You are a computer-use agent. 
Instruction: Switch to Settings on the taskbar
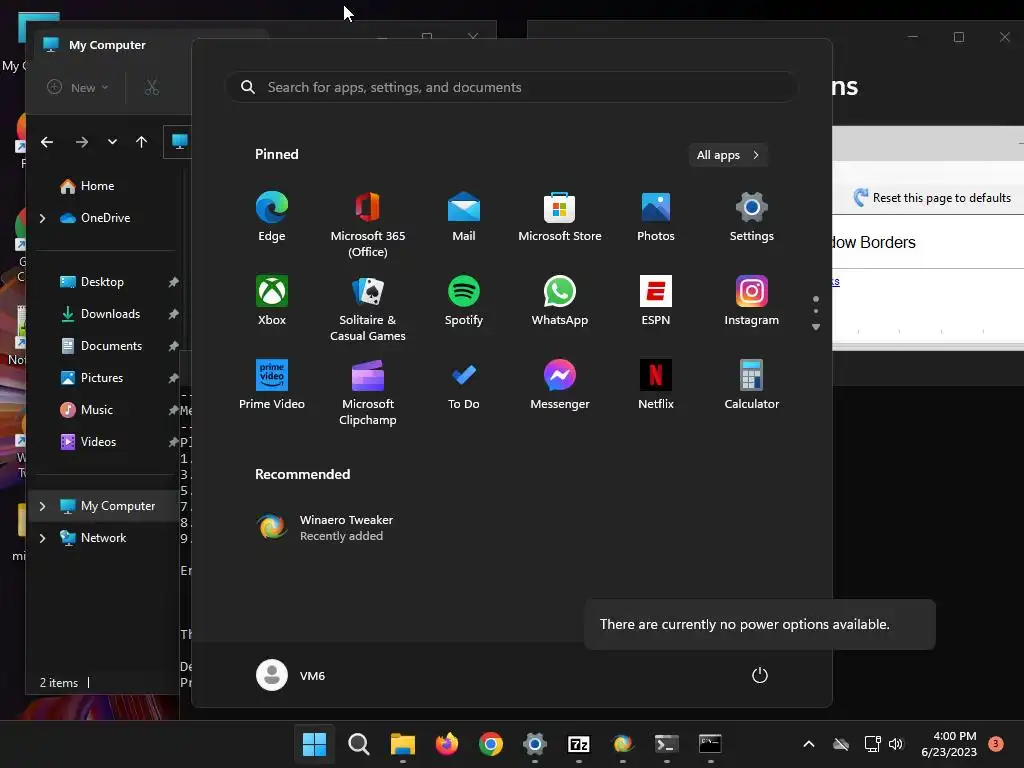[x=534, y=744]
